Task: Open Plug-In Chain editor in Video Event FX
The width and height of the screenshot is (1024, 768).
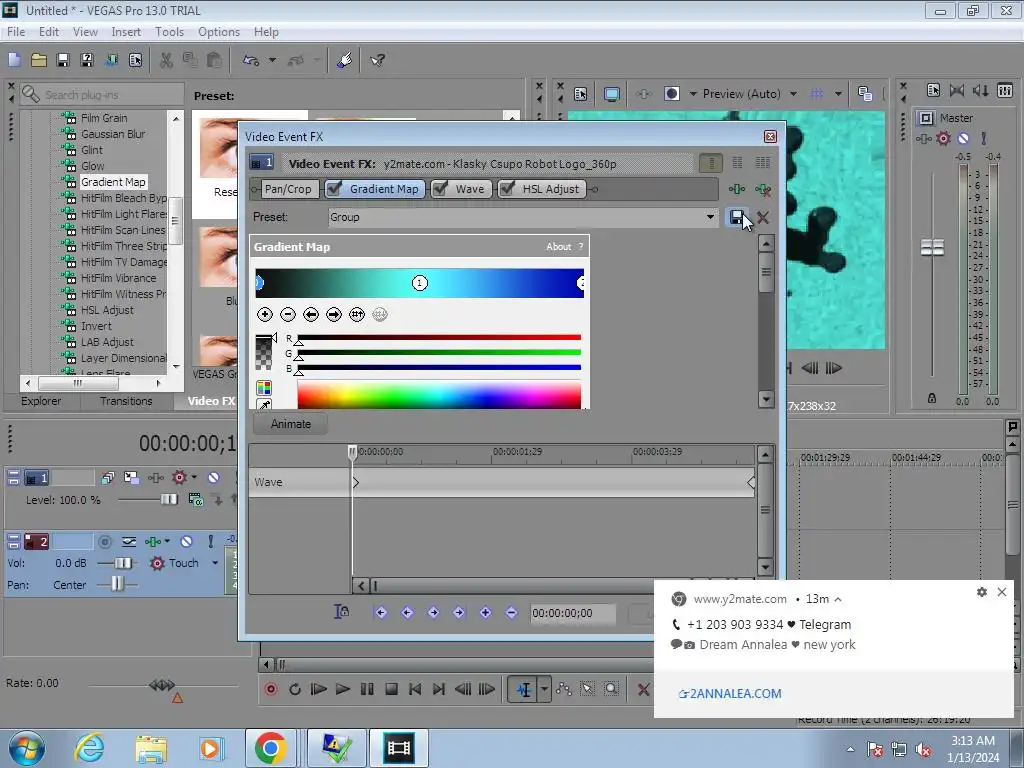Action: 737,189
